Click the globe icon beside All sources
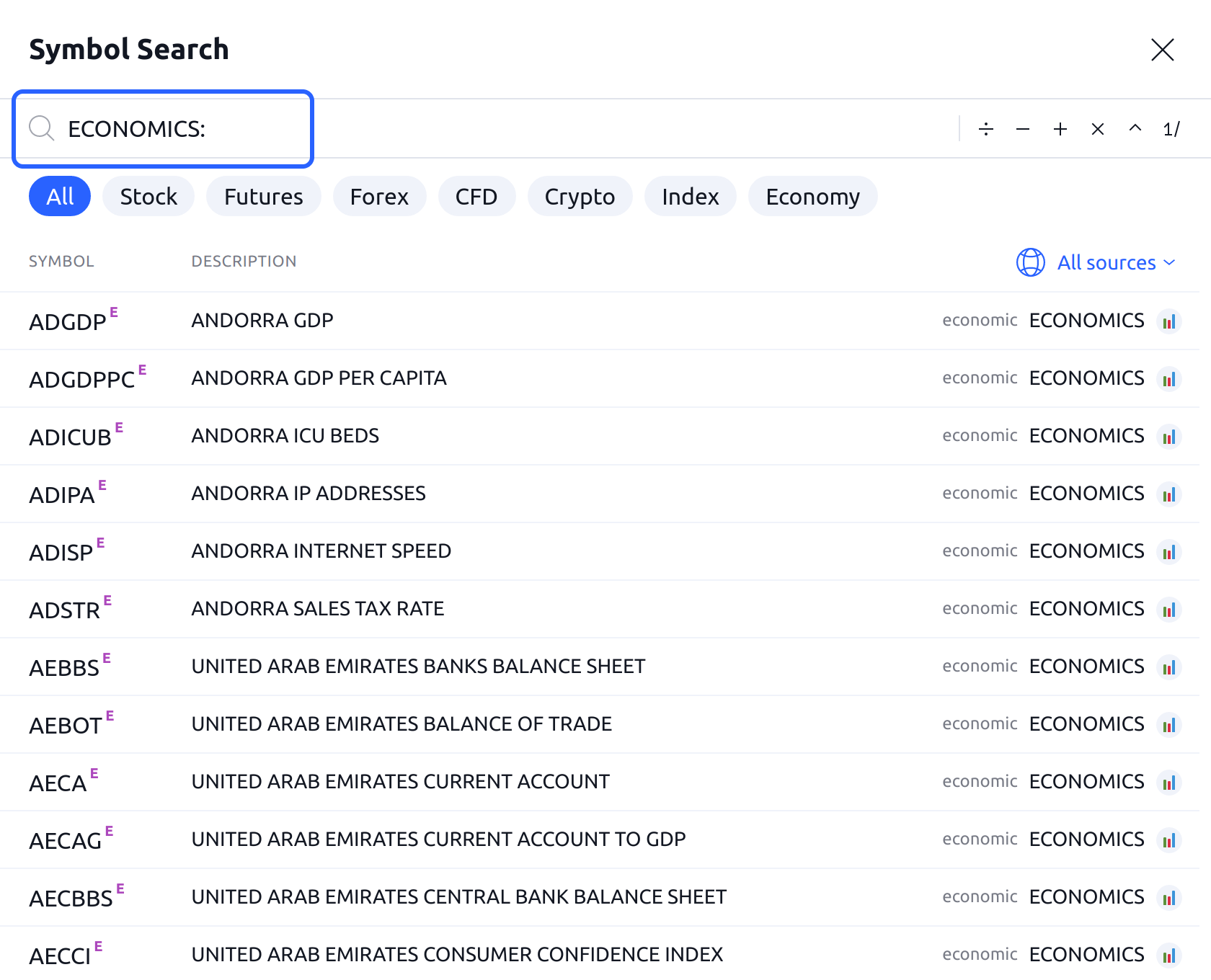1211x980 pixels. pos(1030,262)
